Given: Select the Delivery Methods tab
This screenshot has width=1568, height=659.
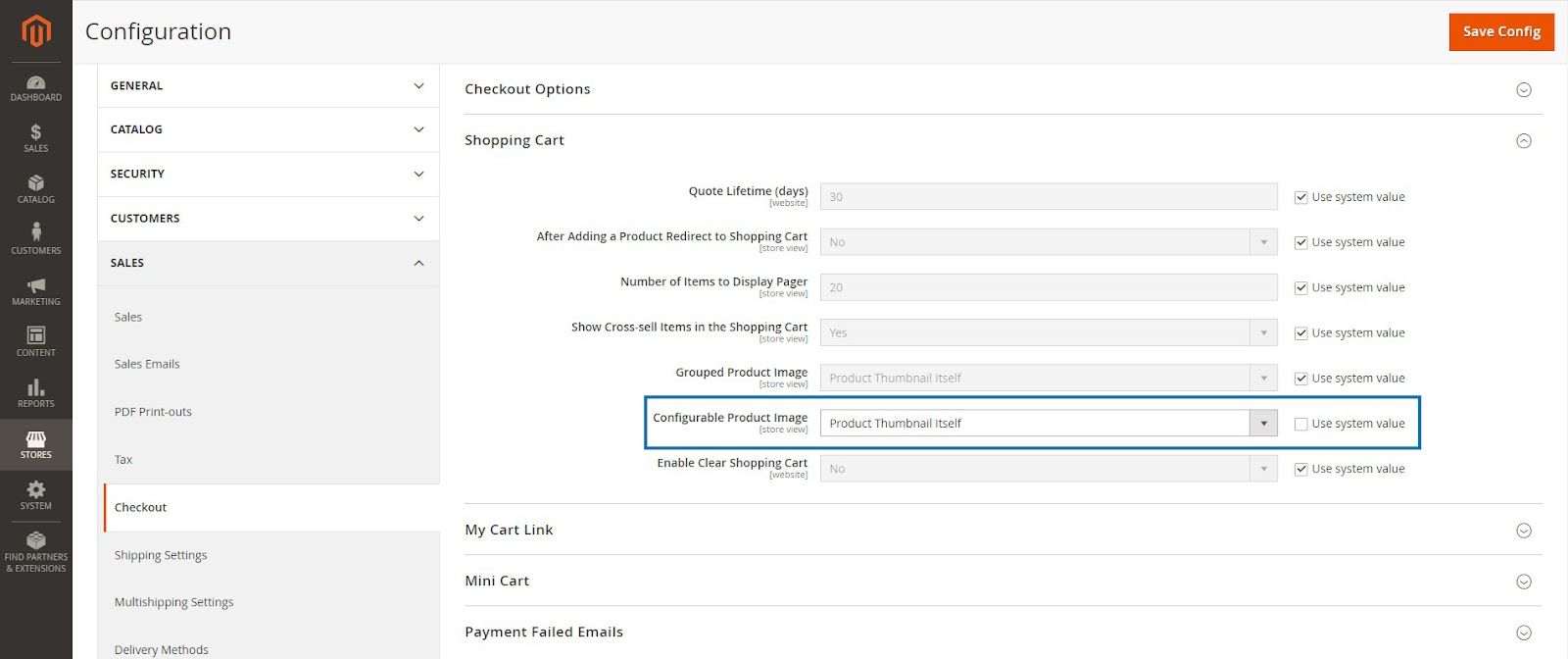Looking at the screenshot, I should coord(162,649).
